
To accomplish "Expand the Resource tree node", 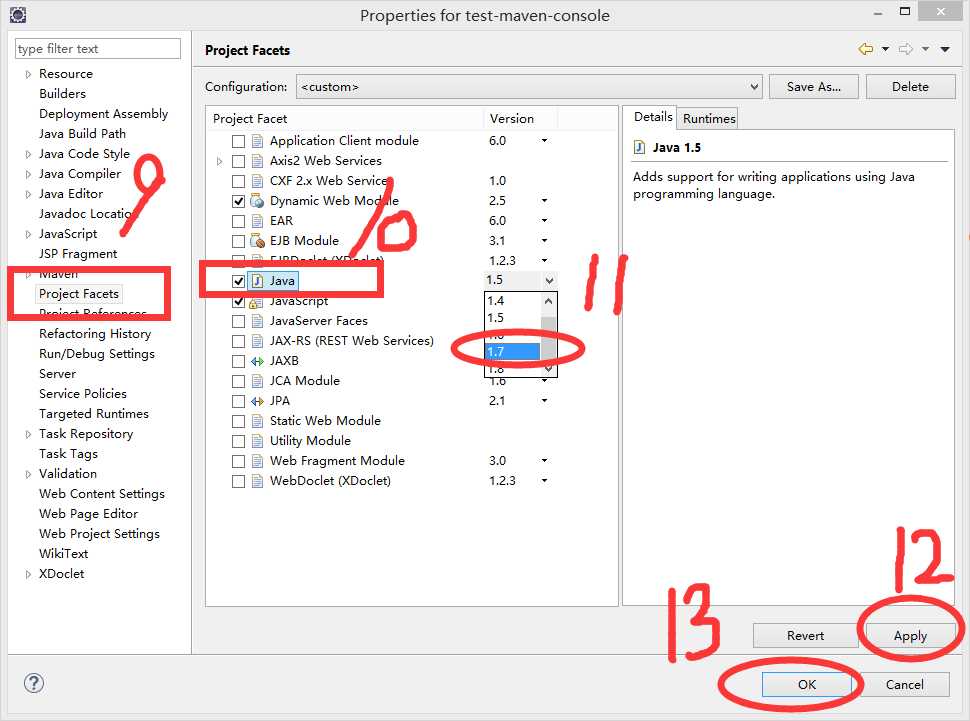I will tap(28, 74).
